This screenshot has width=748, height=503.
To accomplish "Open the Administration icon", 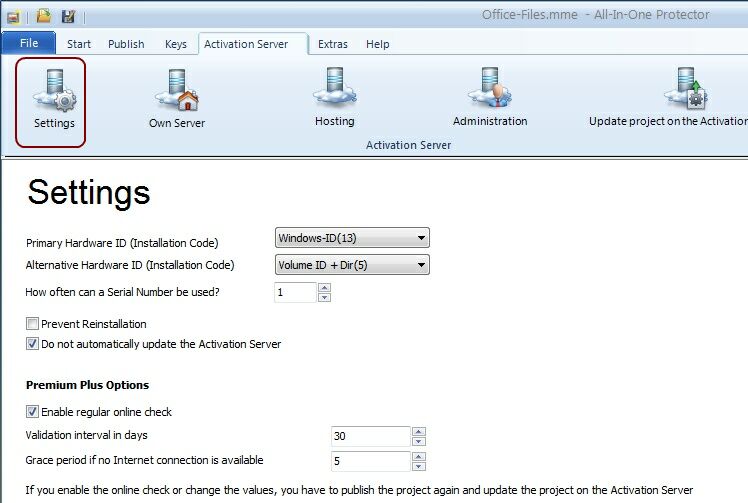I will [489, 101].
